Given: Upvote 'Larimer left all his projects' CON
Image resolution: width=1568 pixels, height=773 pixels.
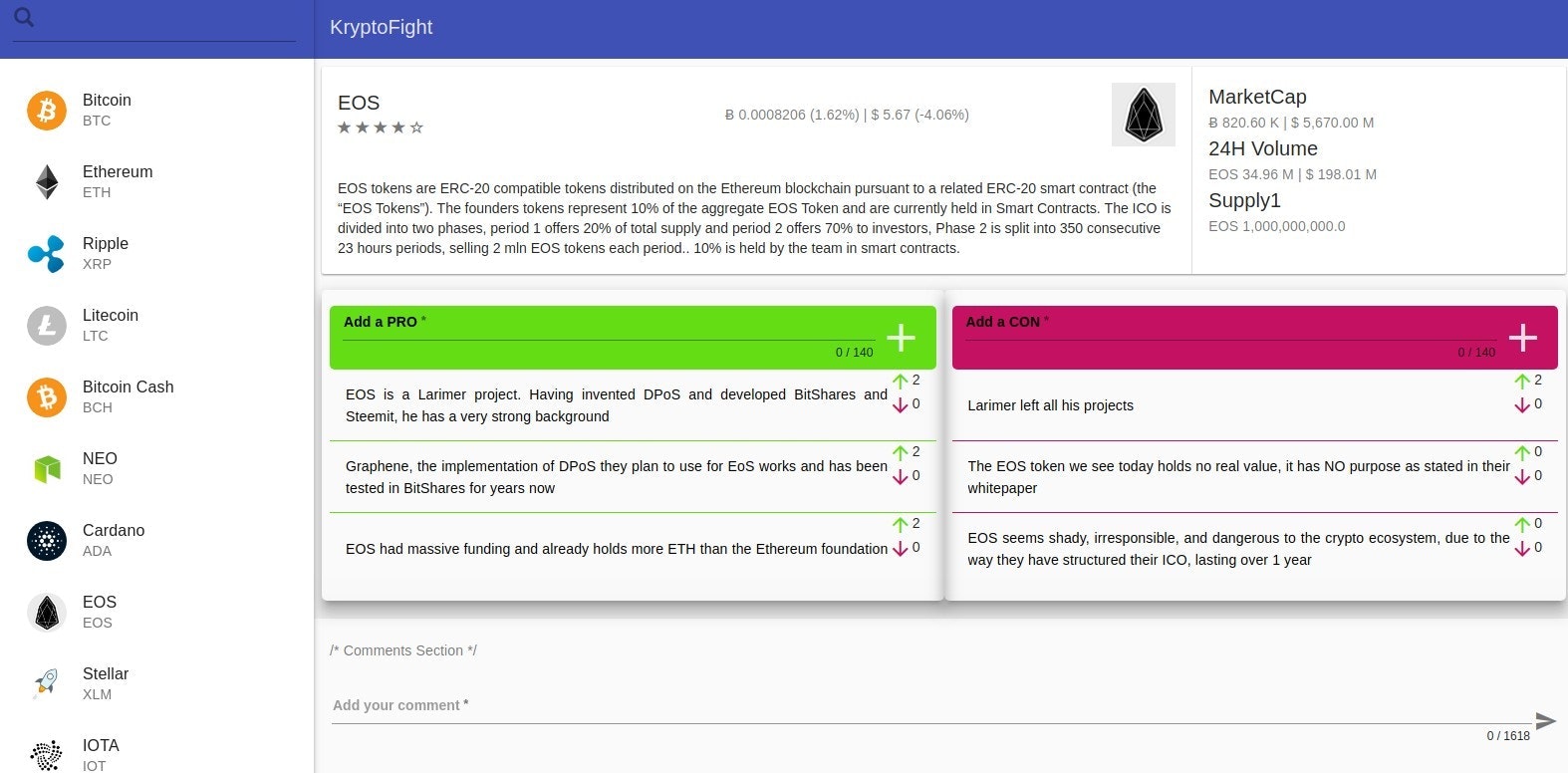Looking at the screenshot, I should tap(1522, 381).
